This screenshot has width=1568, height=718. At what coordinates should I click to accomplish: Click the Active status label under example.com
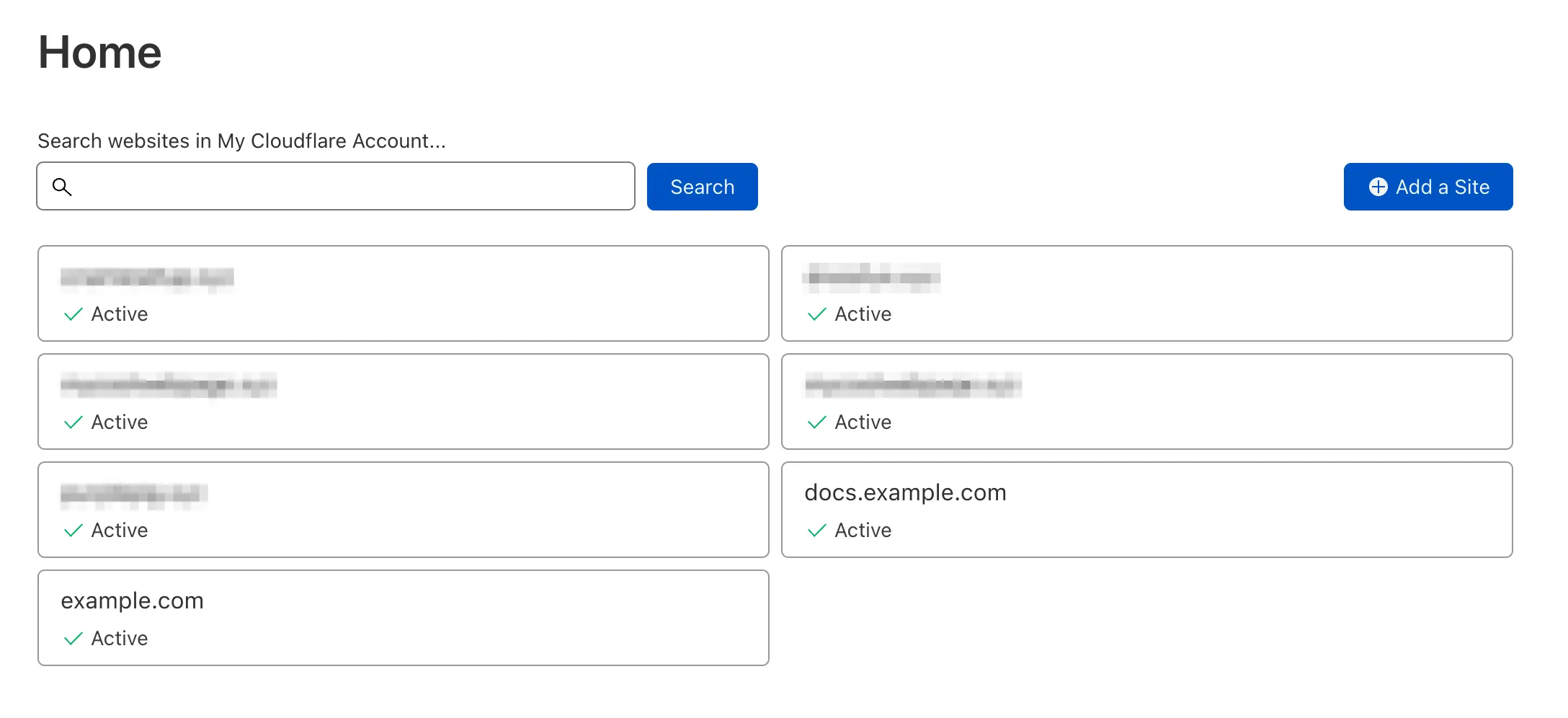119,639
